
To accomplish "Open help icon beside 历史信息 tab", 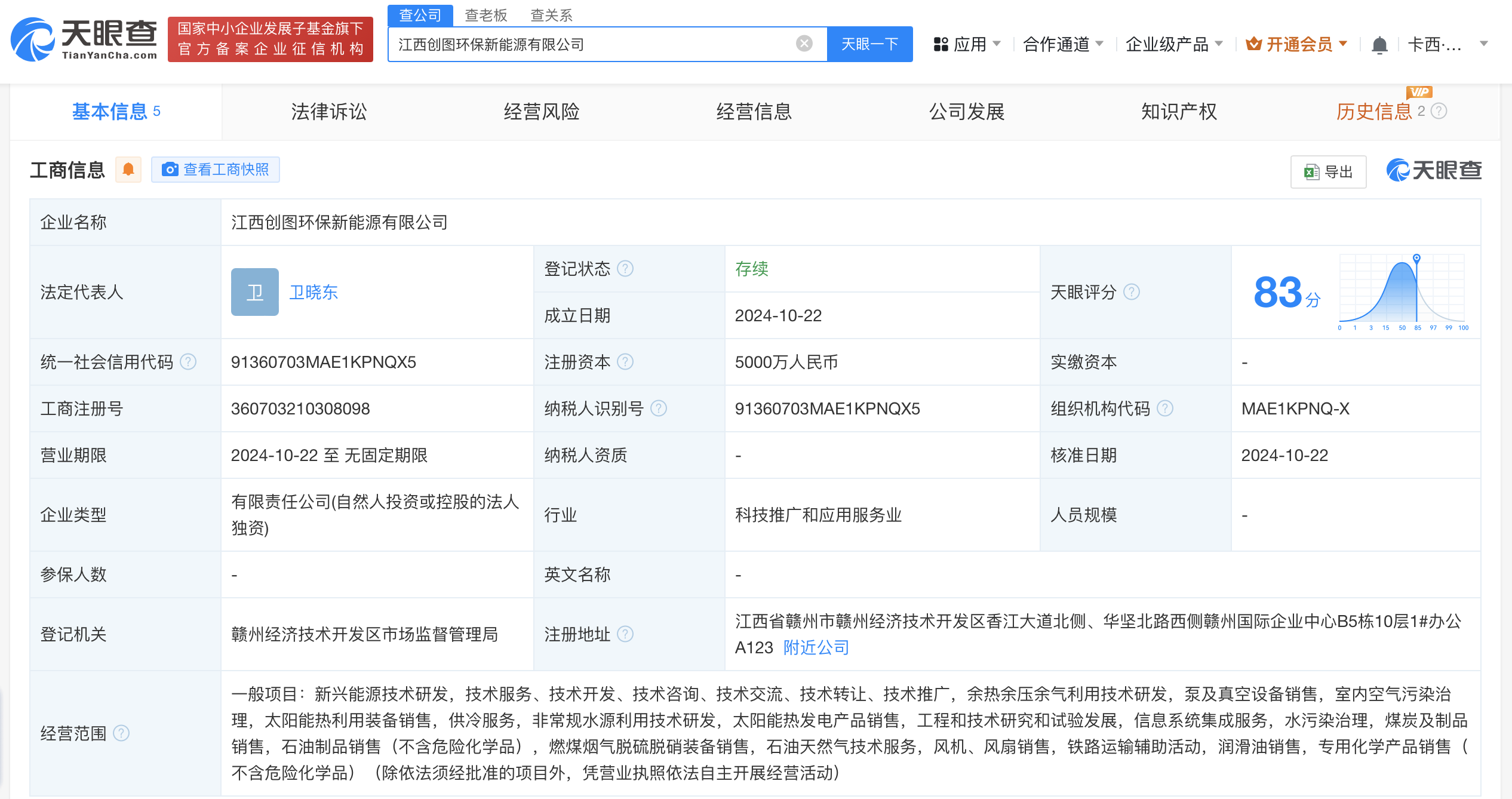I will (x=1439, y=111).
